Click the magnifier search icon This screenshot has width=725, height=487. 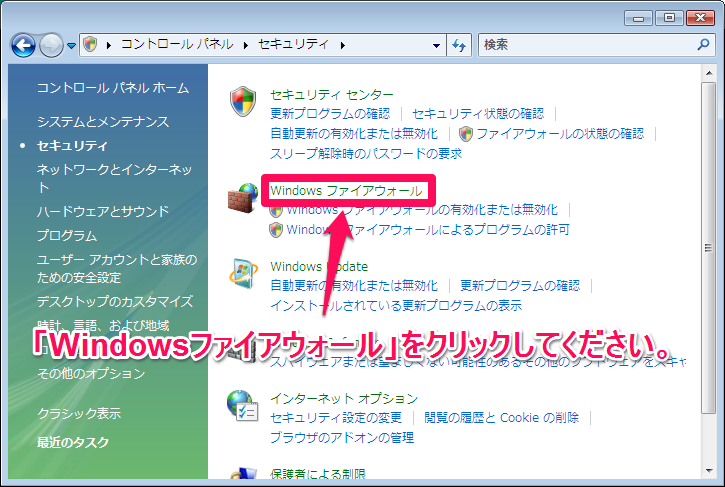703,44
